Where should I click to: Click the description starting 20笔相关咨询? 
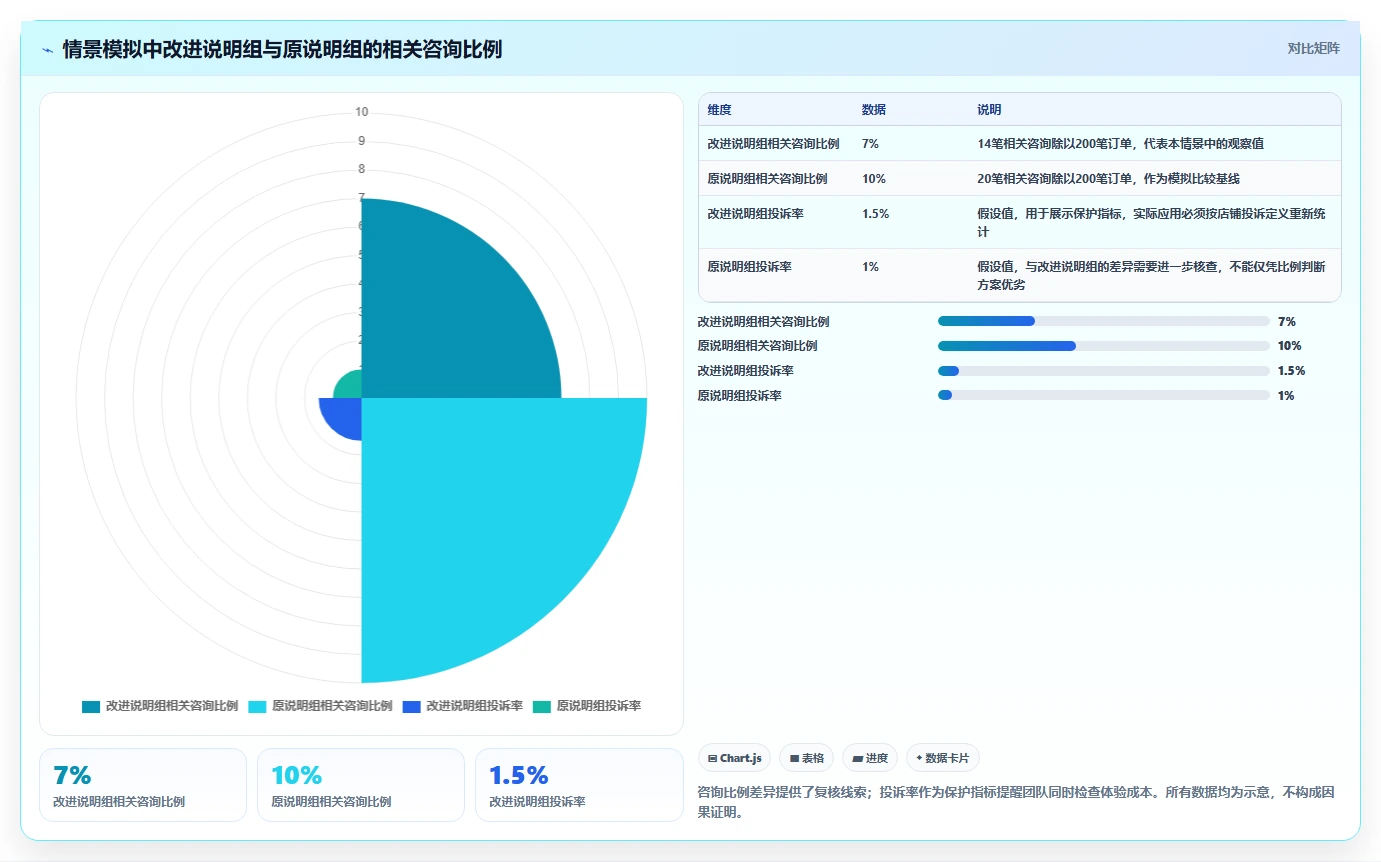[x=1108, y=178]
